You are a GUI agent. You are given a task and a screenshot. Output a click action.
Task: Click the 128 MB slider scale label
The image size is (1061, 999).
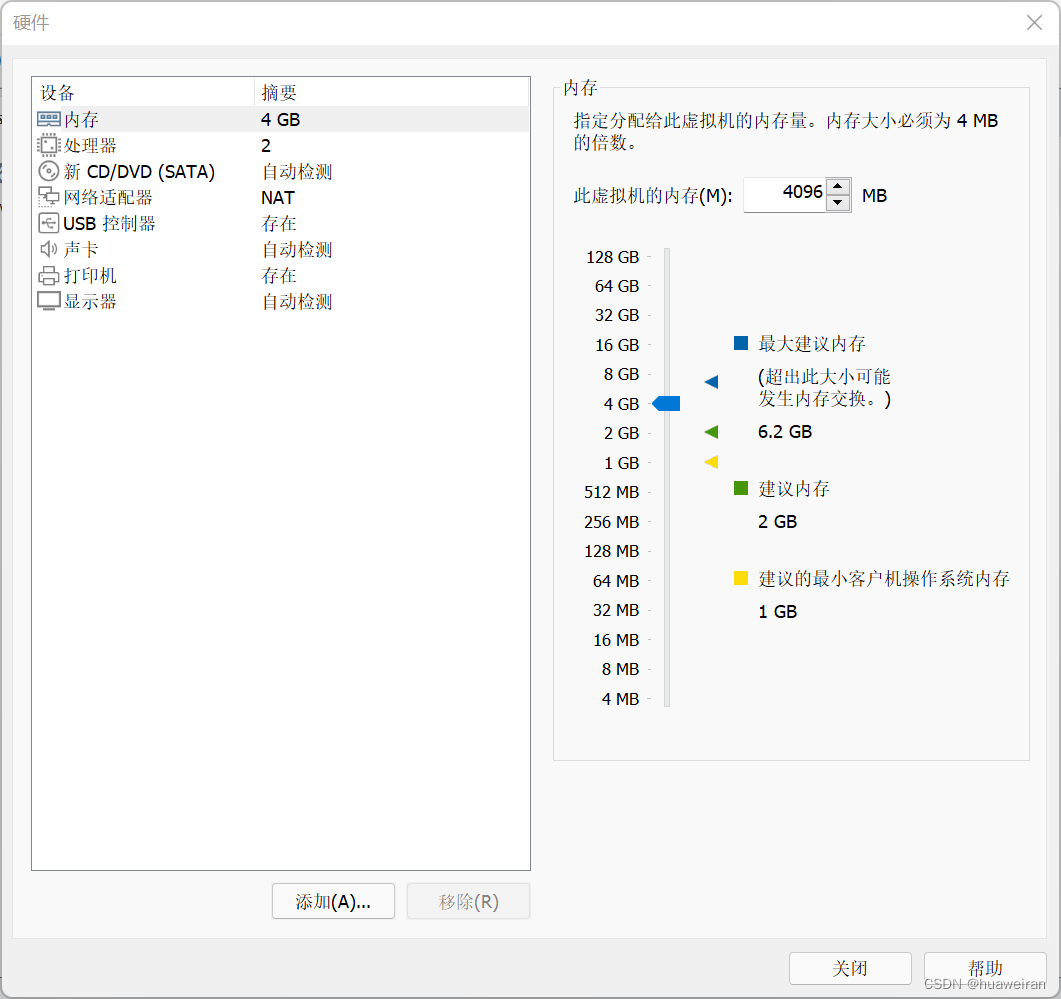tap(612, 552)
